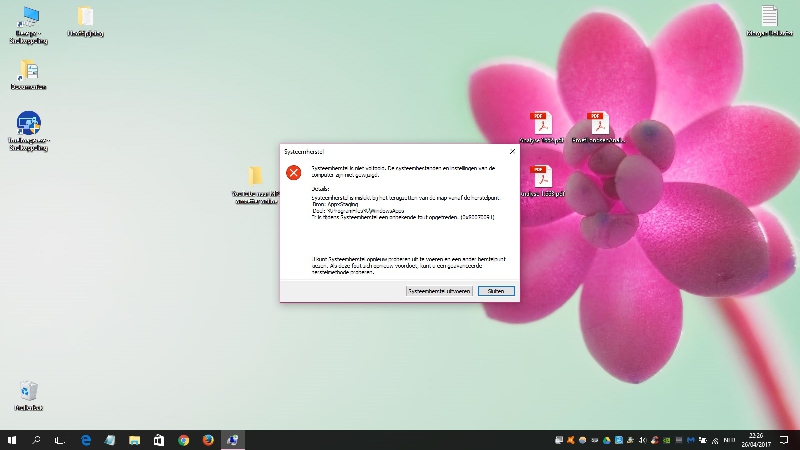Click the Systeemherstel uitvoeren button

click(x=438, y=291)
